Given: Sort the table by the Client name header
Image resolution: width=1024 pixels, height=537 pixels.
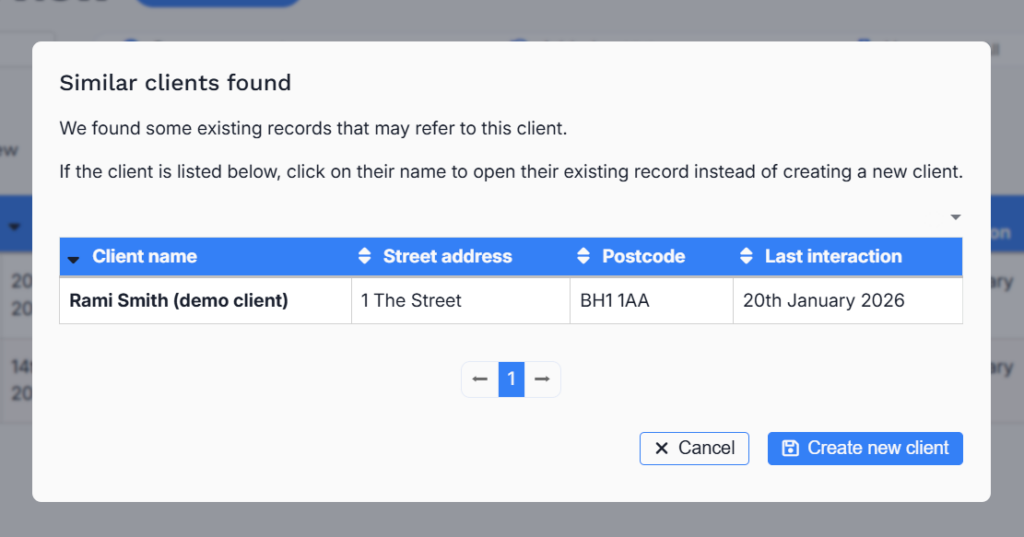Looking at the screenshot, I should [144, 257].
